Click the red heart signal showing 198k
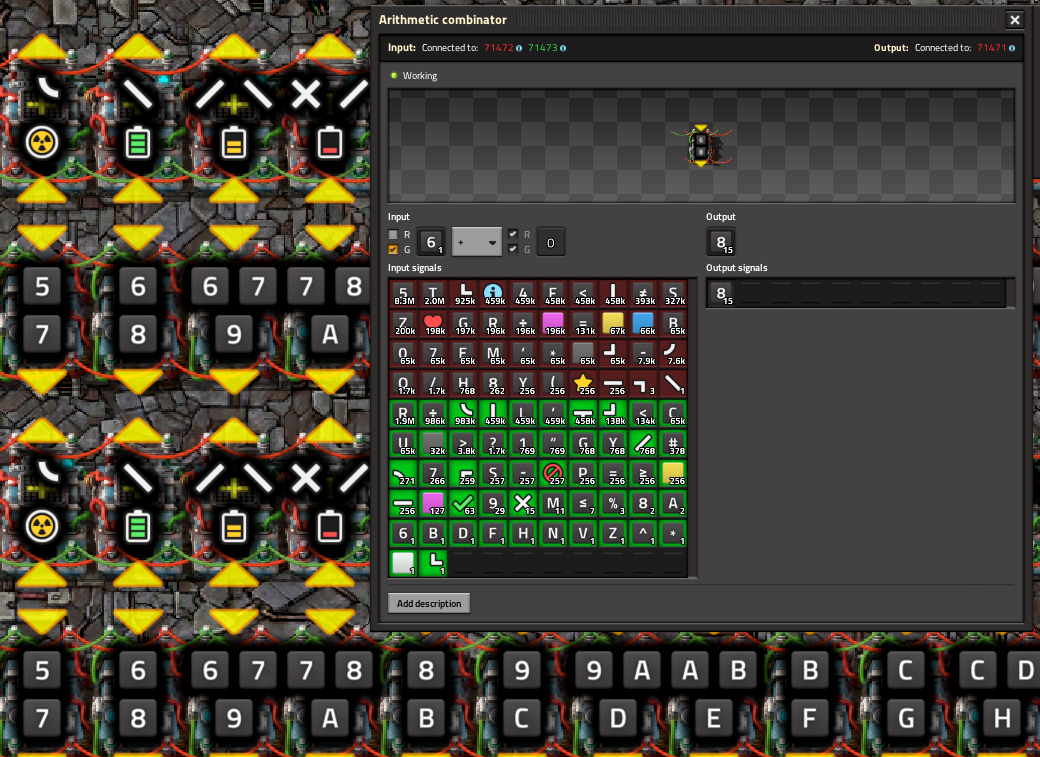The image size is (1040, 757). click(x=434, y=324)
